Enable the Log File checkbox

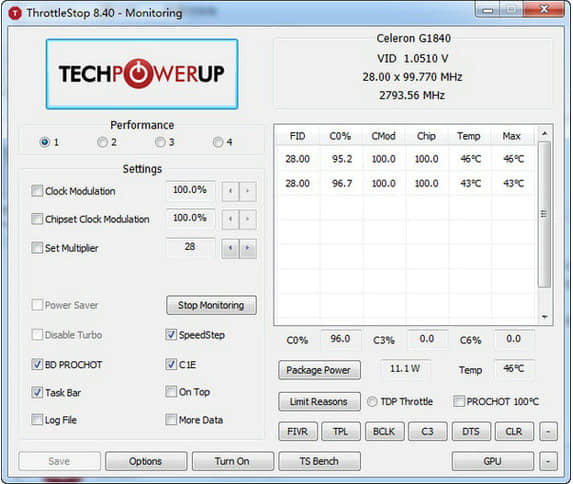[x=37, y=420]
